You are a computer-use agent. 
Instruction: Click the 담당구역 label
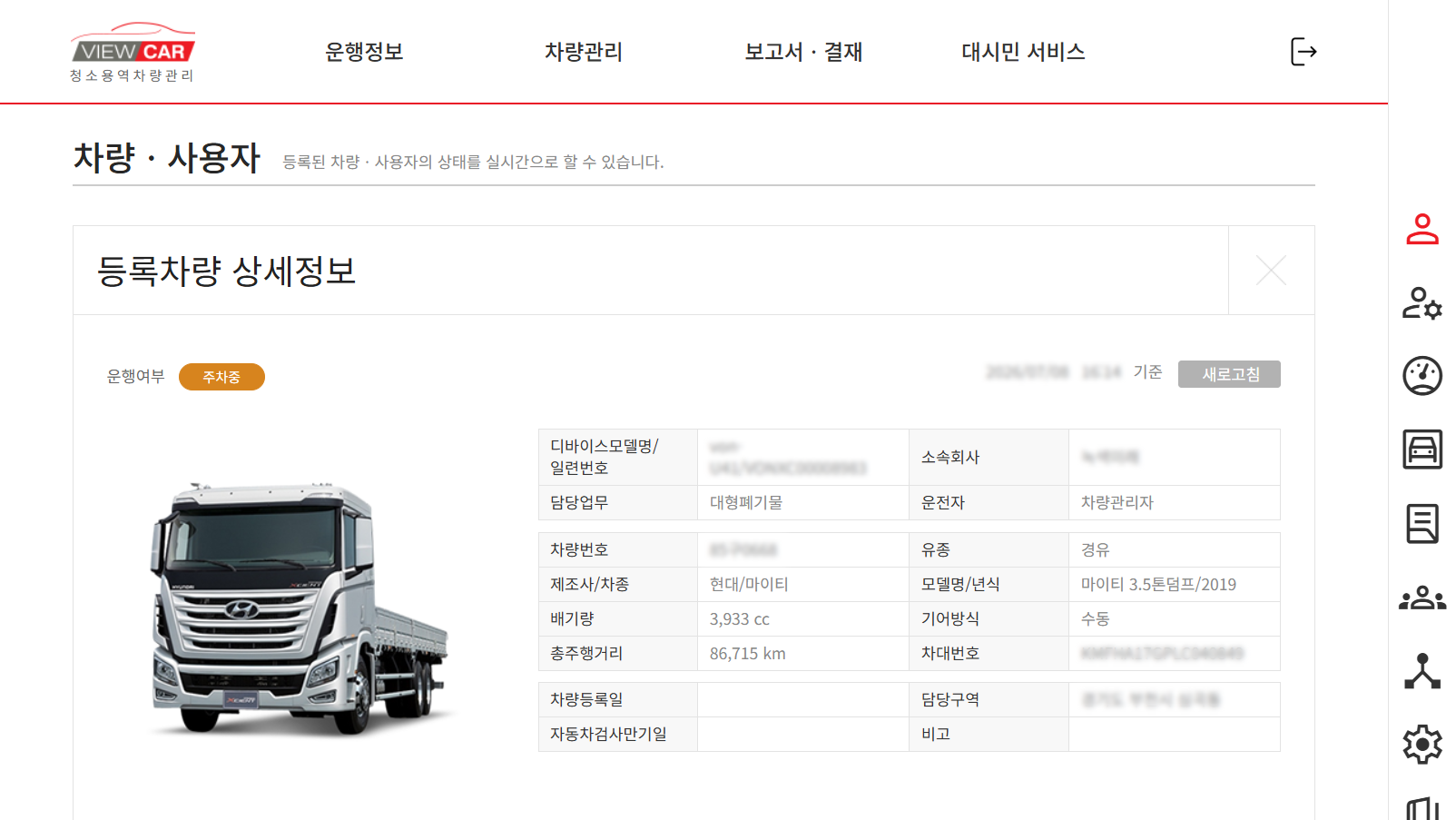(x=950, y=700)
